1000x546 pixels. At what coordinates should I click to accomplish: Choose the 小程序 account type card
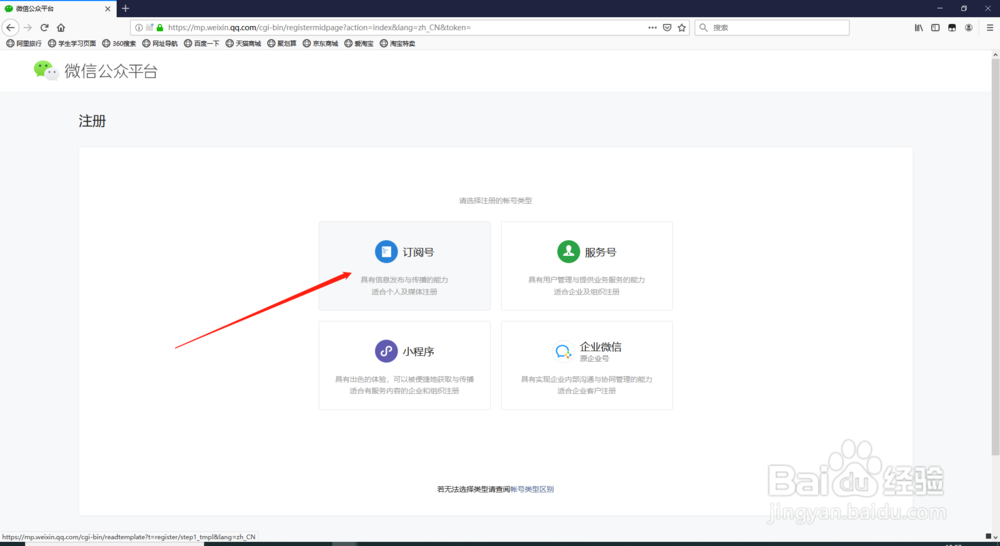click(404, 365)
